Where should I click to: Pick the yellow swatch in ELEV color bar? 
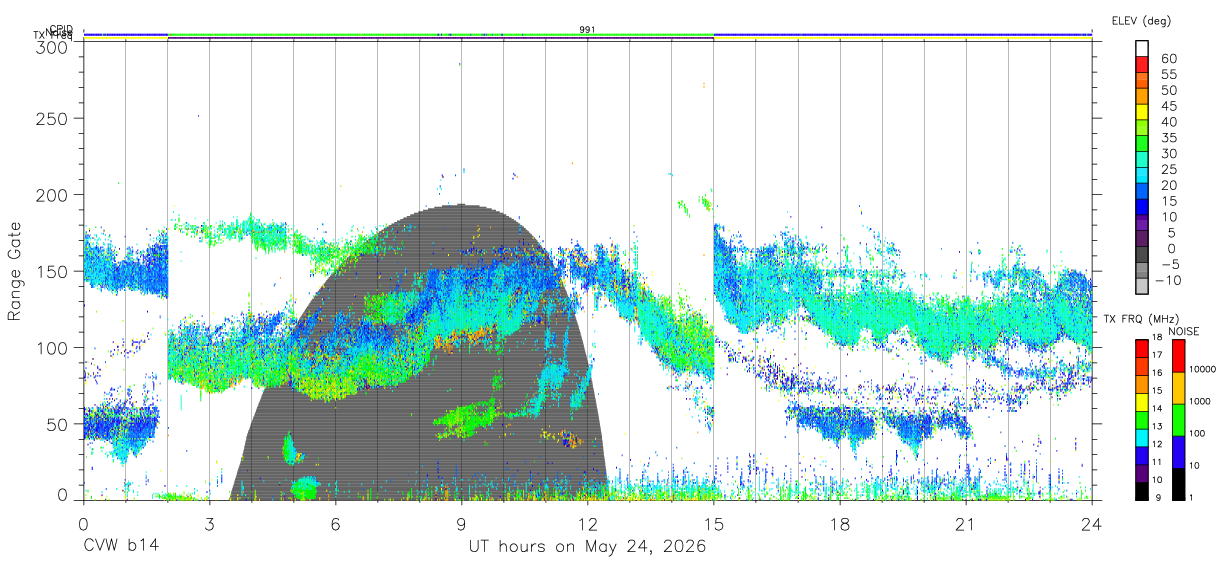(x=1142, y=112)
